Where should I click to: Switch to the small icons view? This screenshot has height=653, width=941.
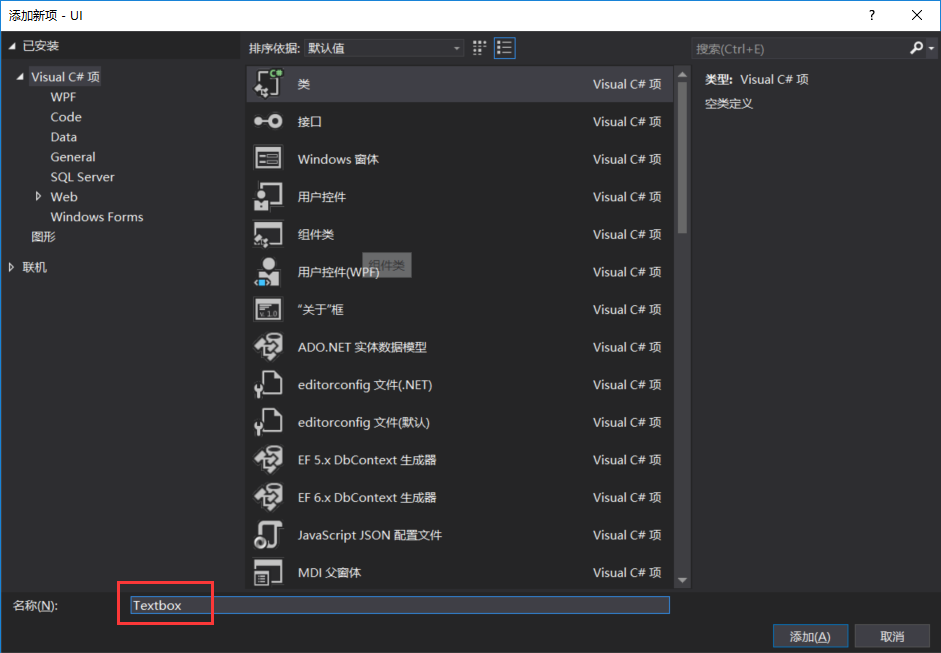click(505, 47)
